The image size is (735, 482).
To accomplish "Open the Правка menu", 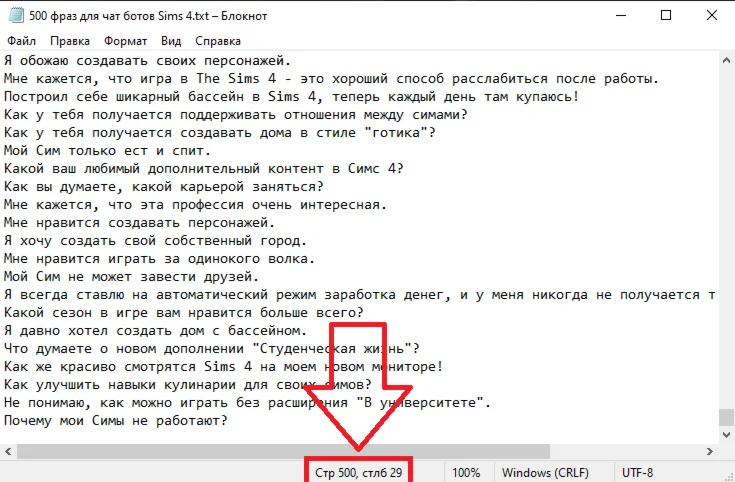I will click(70, 41).
